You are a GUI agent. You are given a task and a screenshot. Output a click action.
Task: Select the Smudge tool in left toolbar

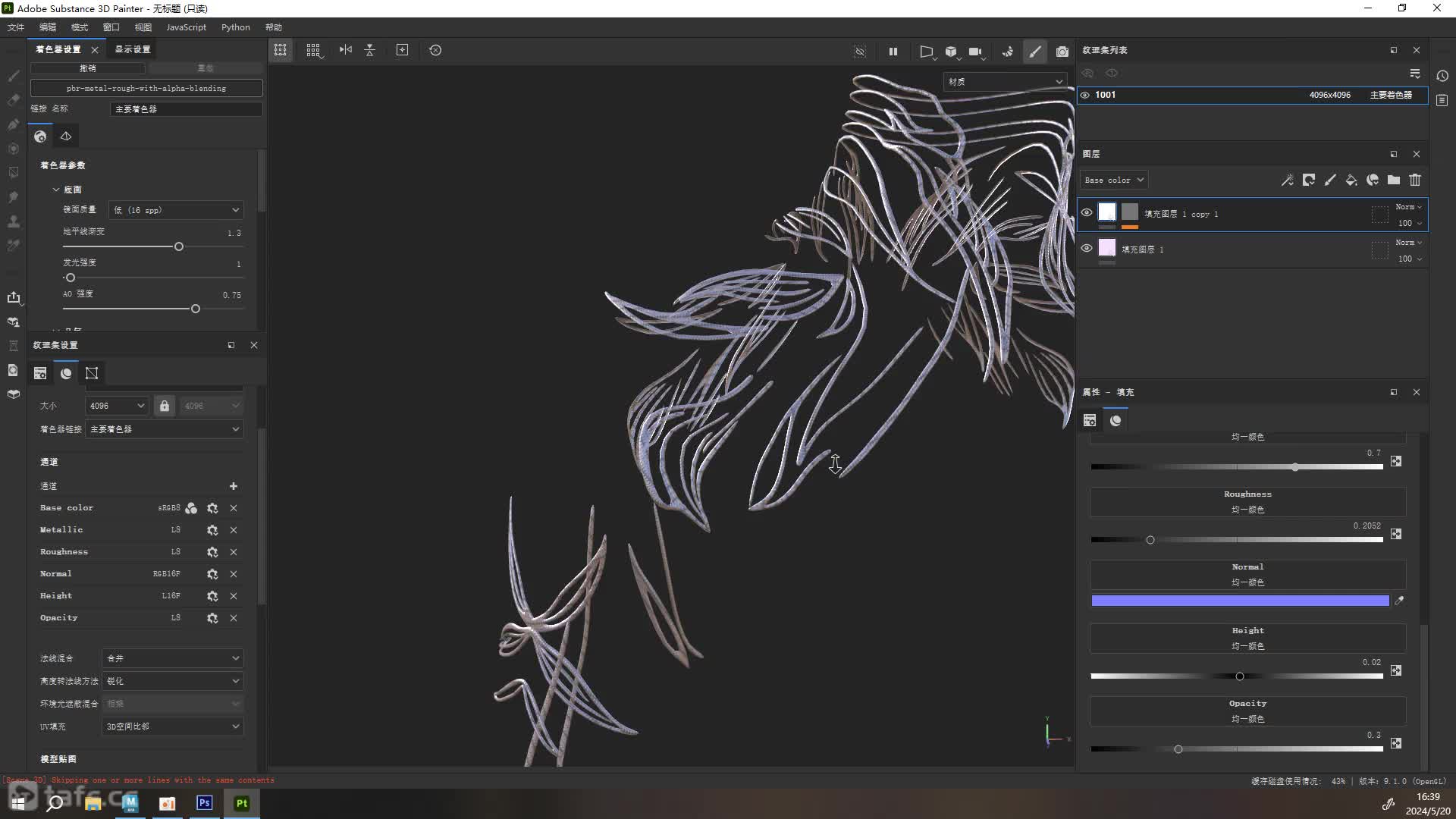tap(14, 197)
